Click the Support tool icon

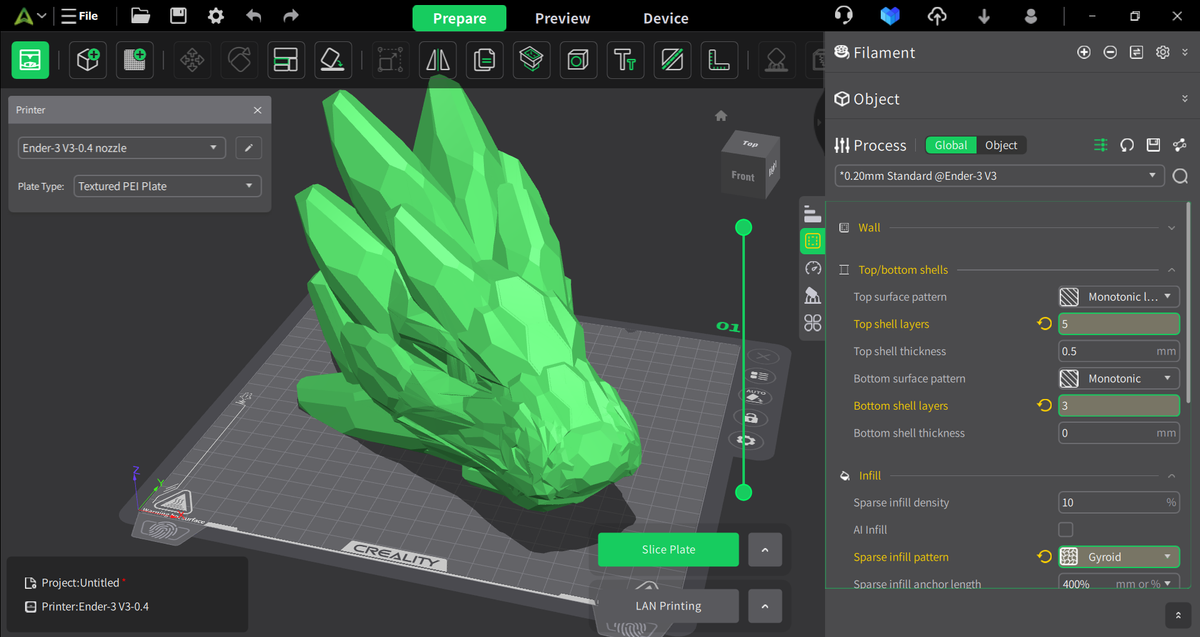(x=776, y=60)
